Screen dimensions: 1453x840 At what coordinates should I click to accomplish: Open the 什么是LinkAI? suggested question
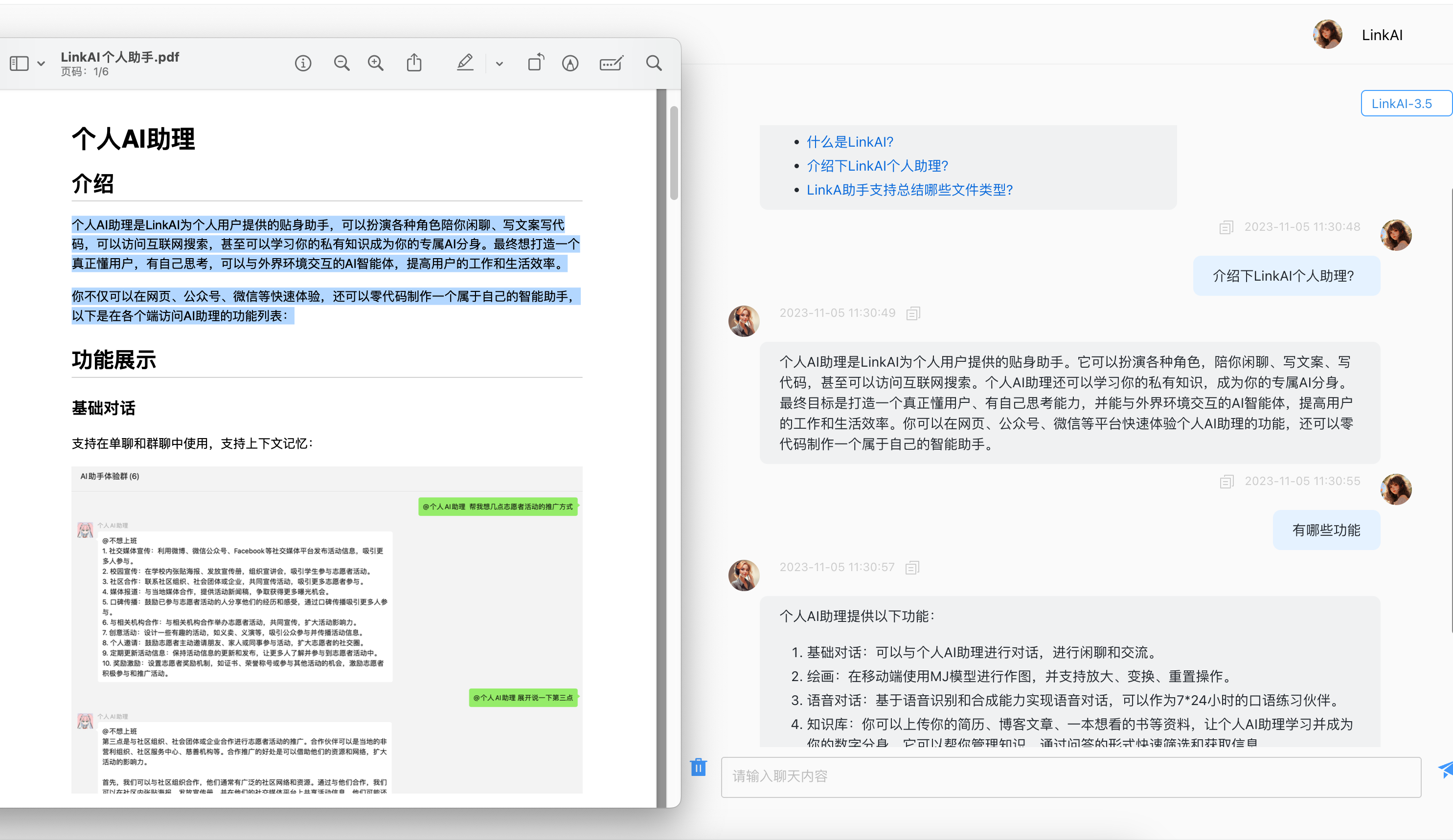(x=849, y=142)
